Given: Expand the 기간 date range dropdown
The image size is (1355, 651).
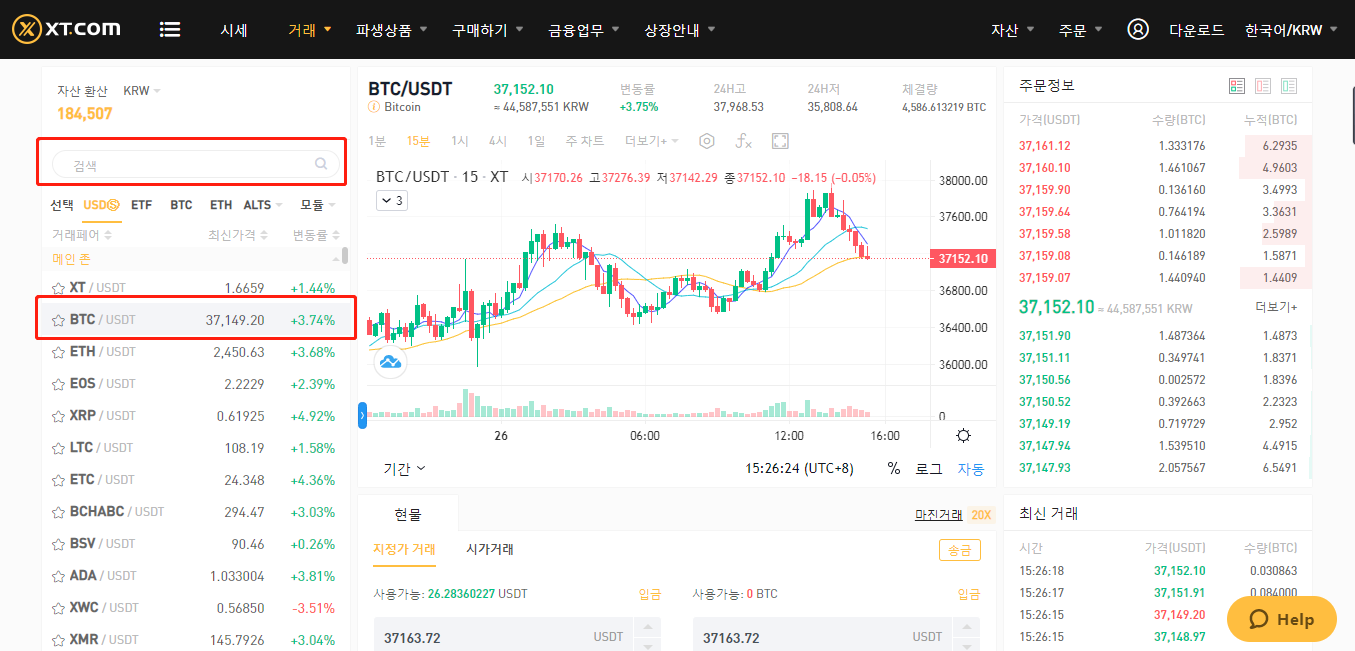Looking at the screenshot, I should [x=405, y=468].
